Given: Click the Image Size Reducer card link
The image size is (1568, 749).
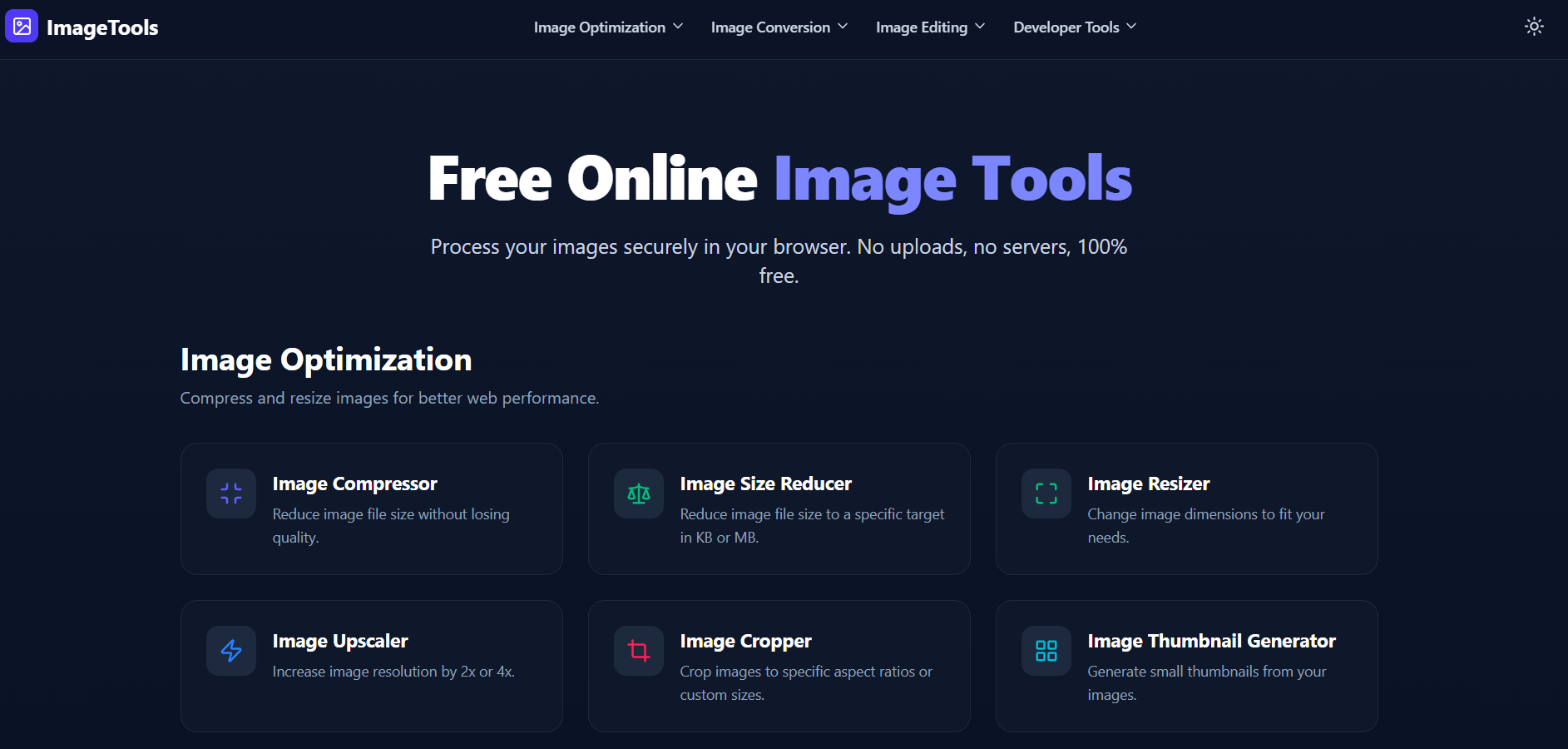Looking at the screenshot, I should tap(779, 508).
